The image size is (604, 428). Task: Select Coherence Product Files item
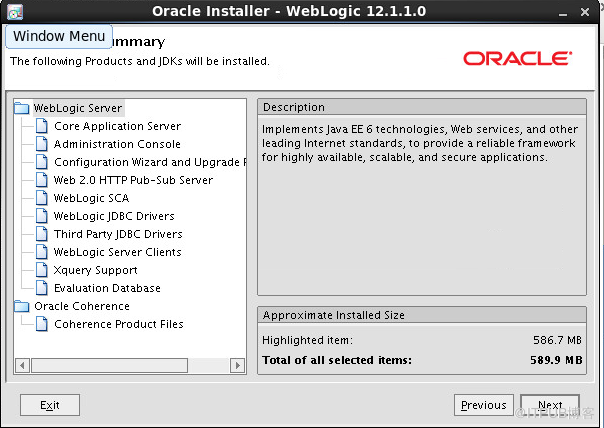119,324
